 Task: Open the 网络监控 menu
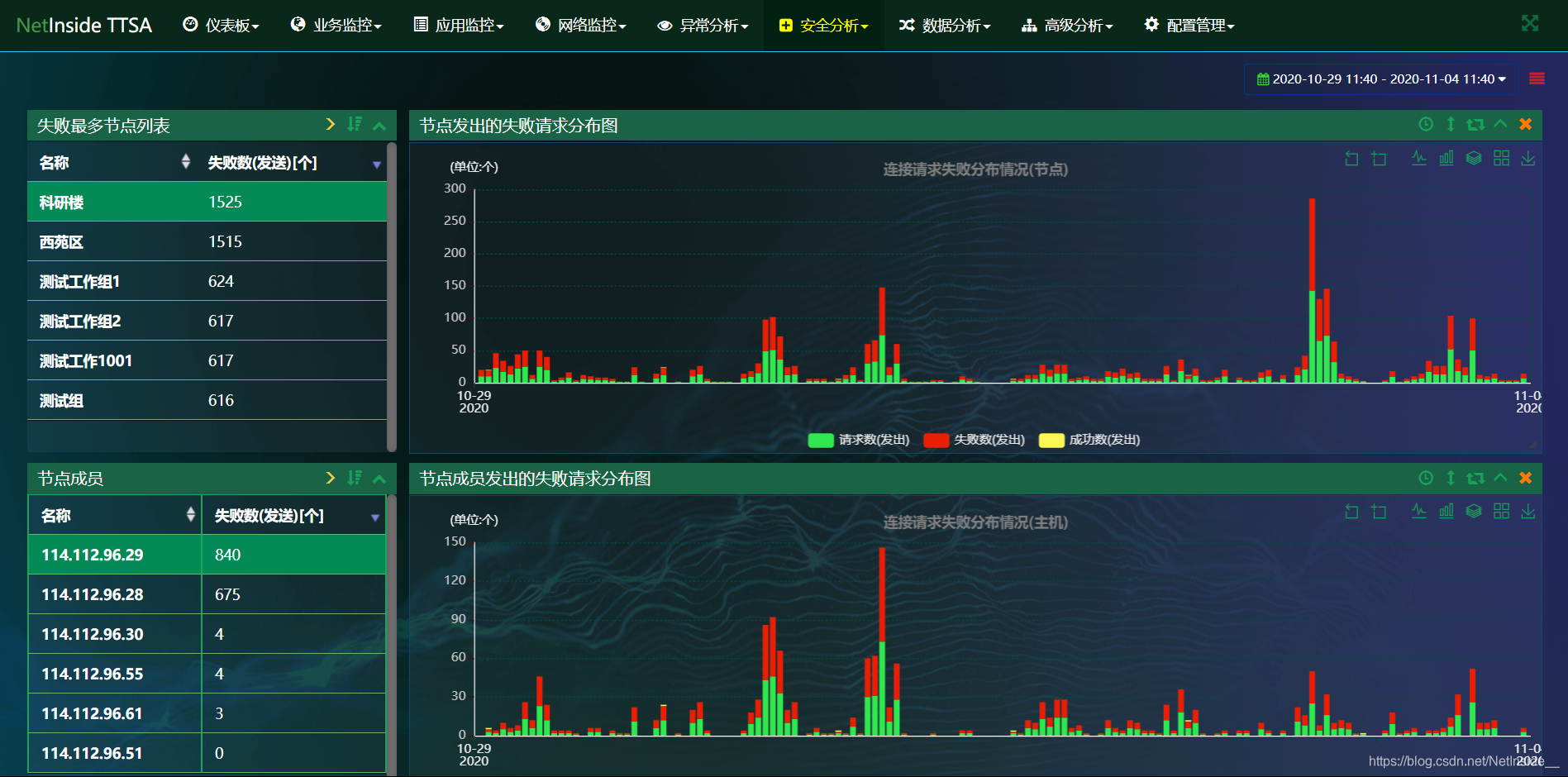[x=581, y=26]
